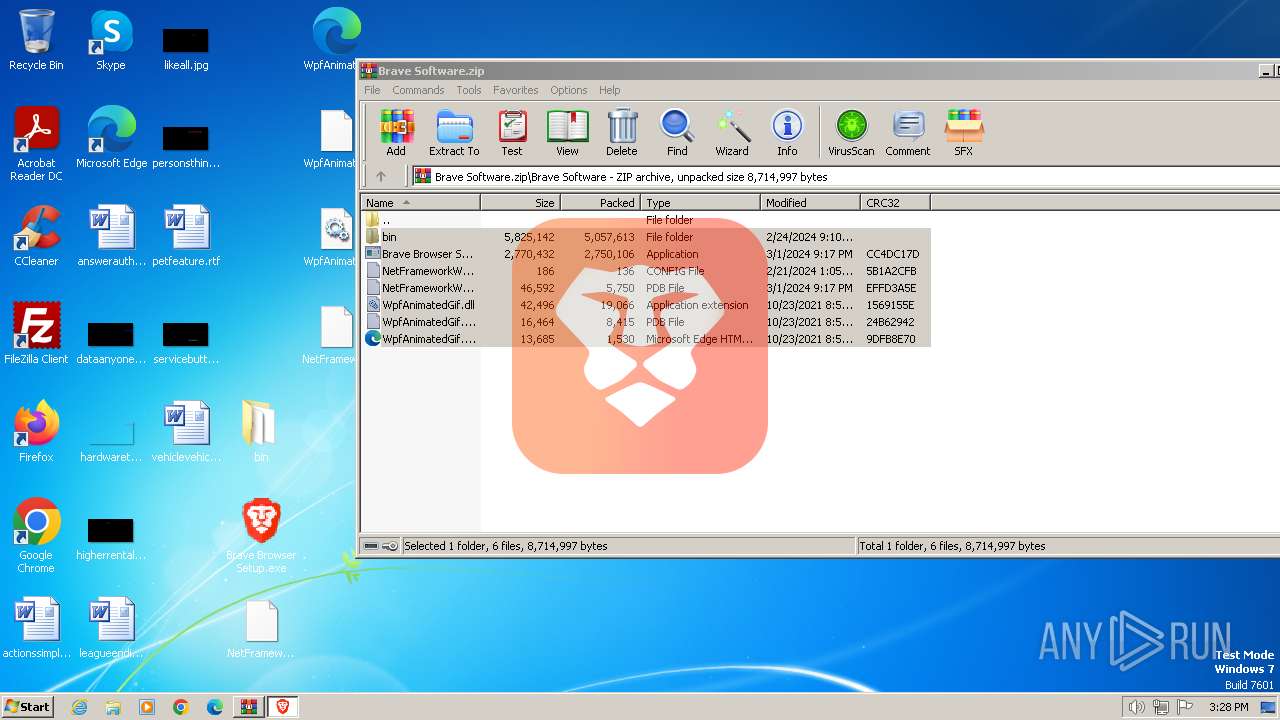The image size is (1280, 720).
Task: Click the CCleaner desktop icon
Action: 36,236
